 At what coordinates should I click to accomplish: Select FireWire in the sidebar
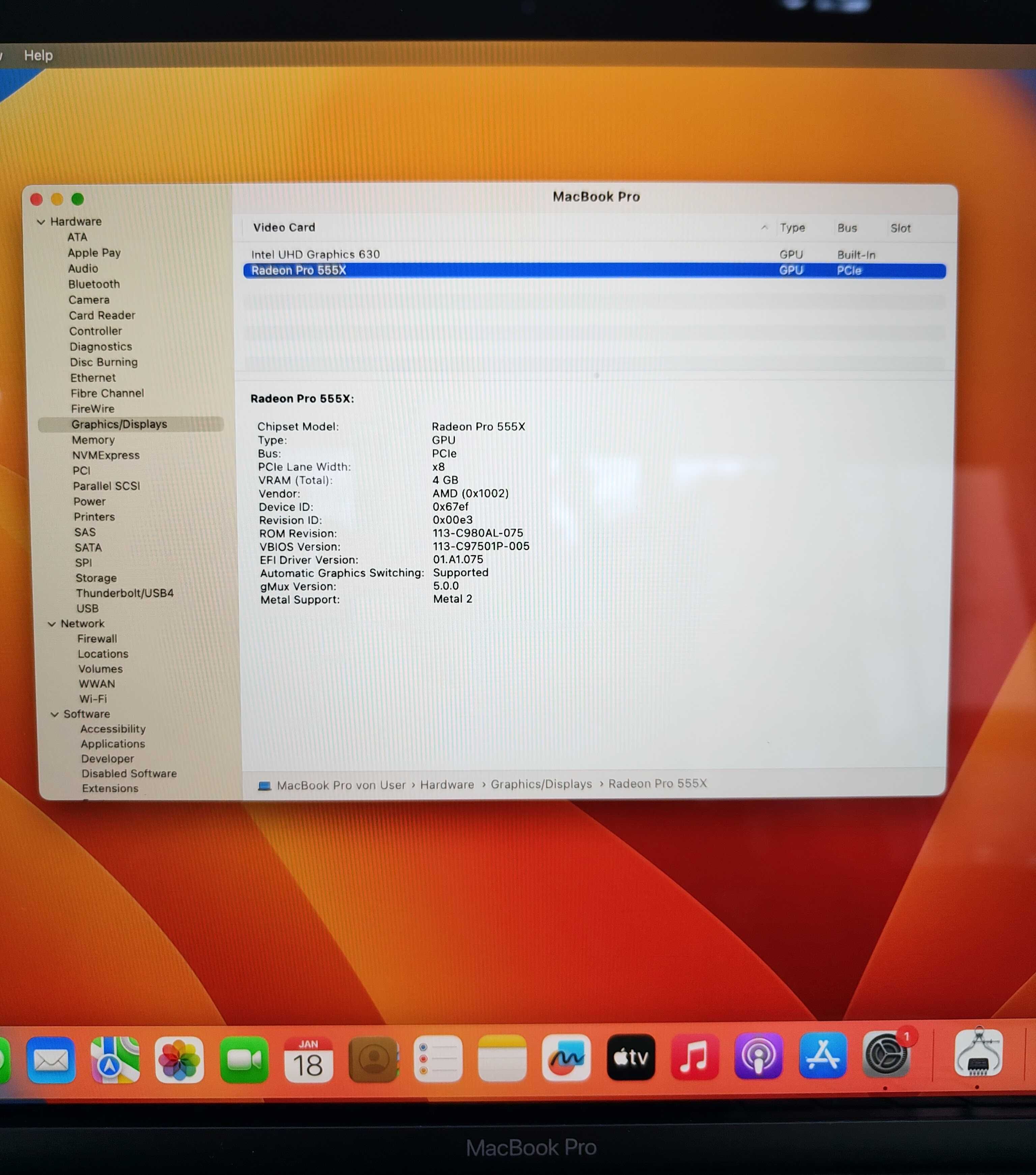click(92, 409)
